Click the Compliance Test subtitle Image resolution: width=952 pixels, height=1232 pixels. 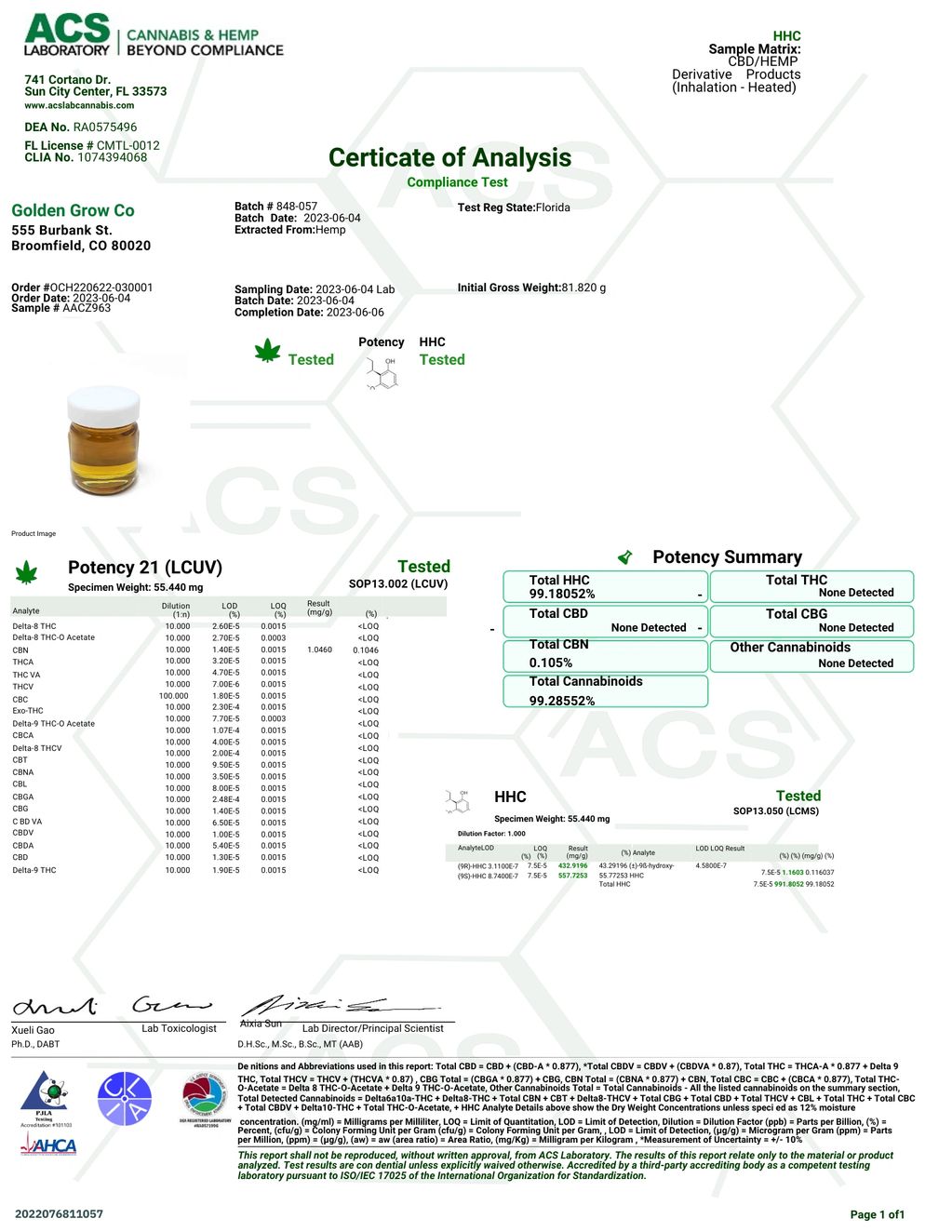tap(457, 182)
